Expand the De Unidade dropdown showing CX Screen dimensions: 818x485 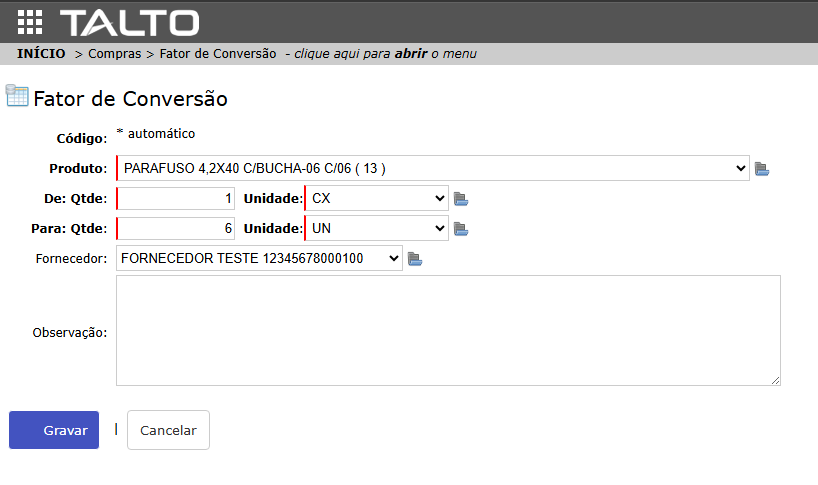click(x=376, y=198)
